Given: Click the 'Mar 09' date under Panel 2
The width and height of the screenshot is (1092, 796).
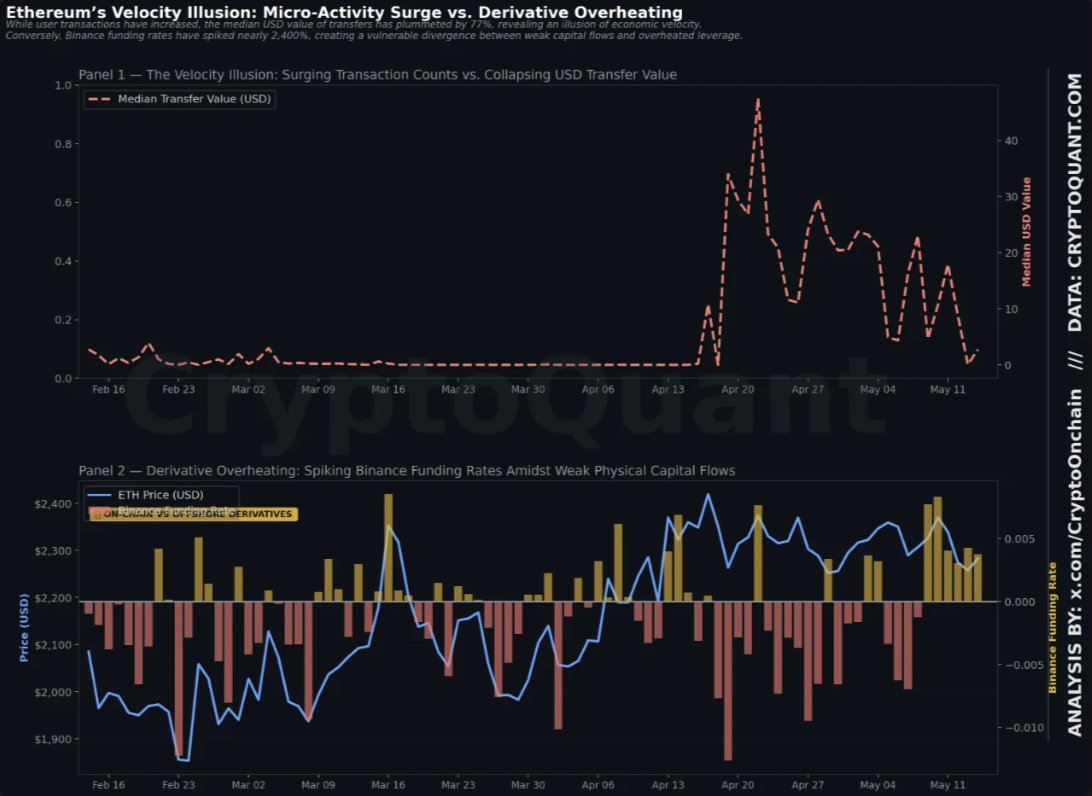Looking at the screenshot, I should (318, 785).
